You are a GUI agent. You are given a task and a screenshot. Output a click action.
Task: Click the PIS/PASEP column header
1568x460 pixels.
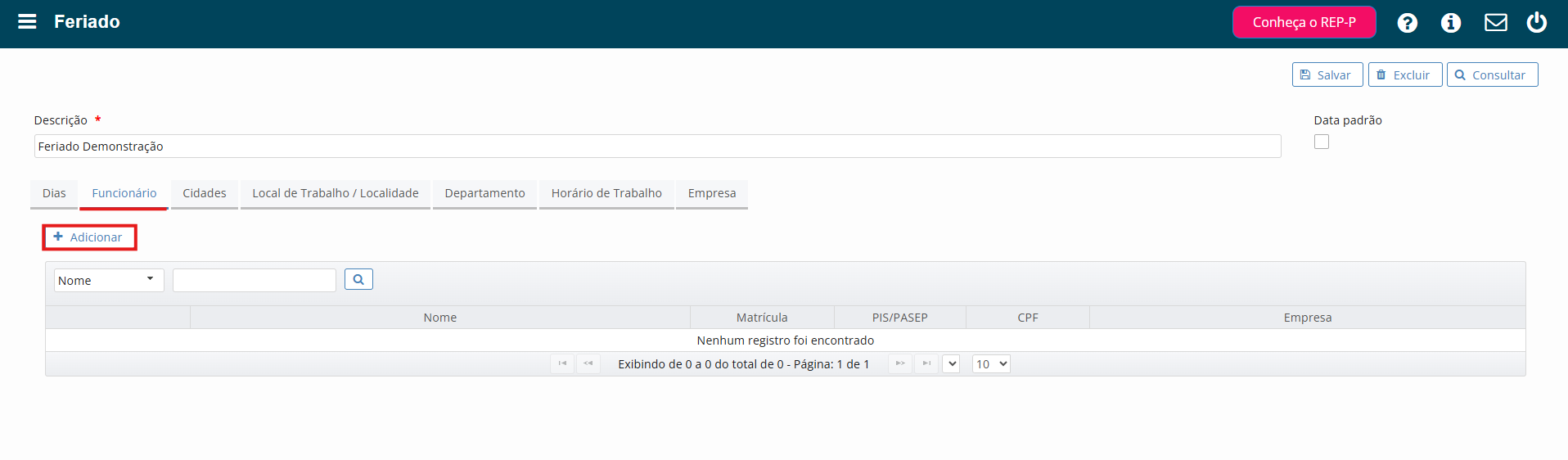[900, 318]
